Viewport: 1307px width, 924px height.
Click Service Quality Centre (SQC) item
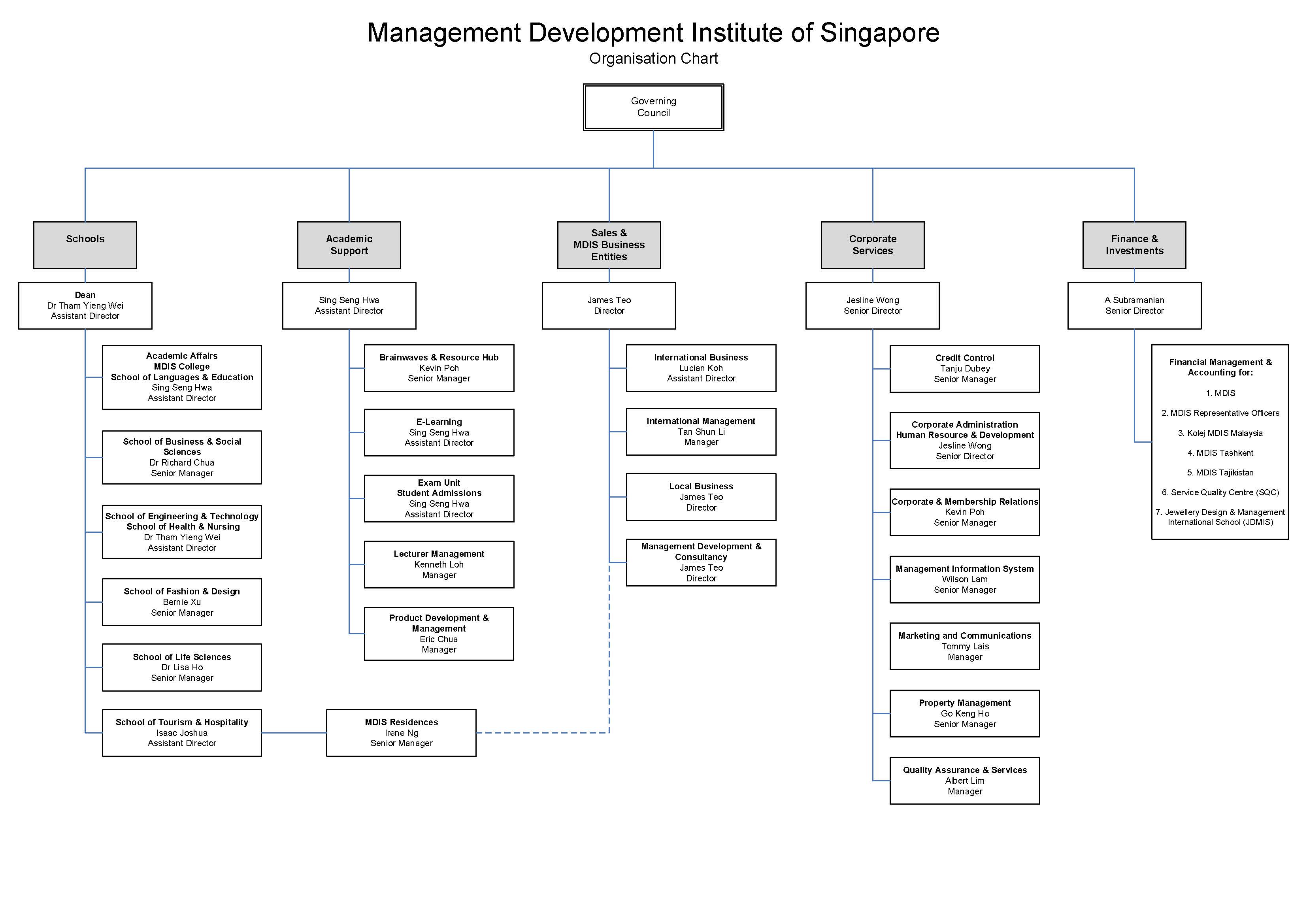pos(1220,492)
